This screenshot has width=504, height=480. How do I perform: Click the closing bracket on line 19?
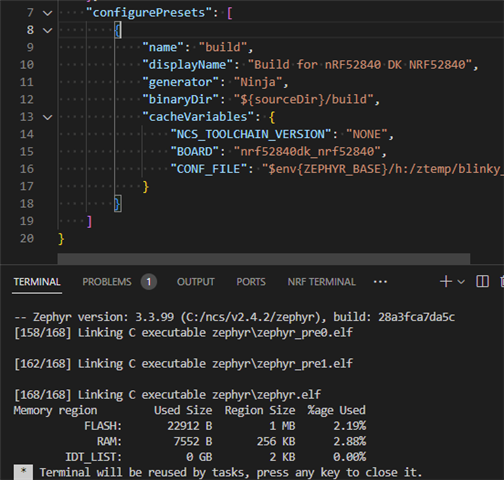[x=89, y=221]
